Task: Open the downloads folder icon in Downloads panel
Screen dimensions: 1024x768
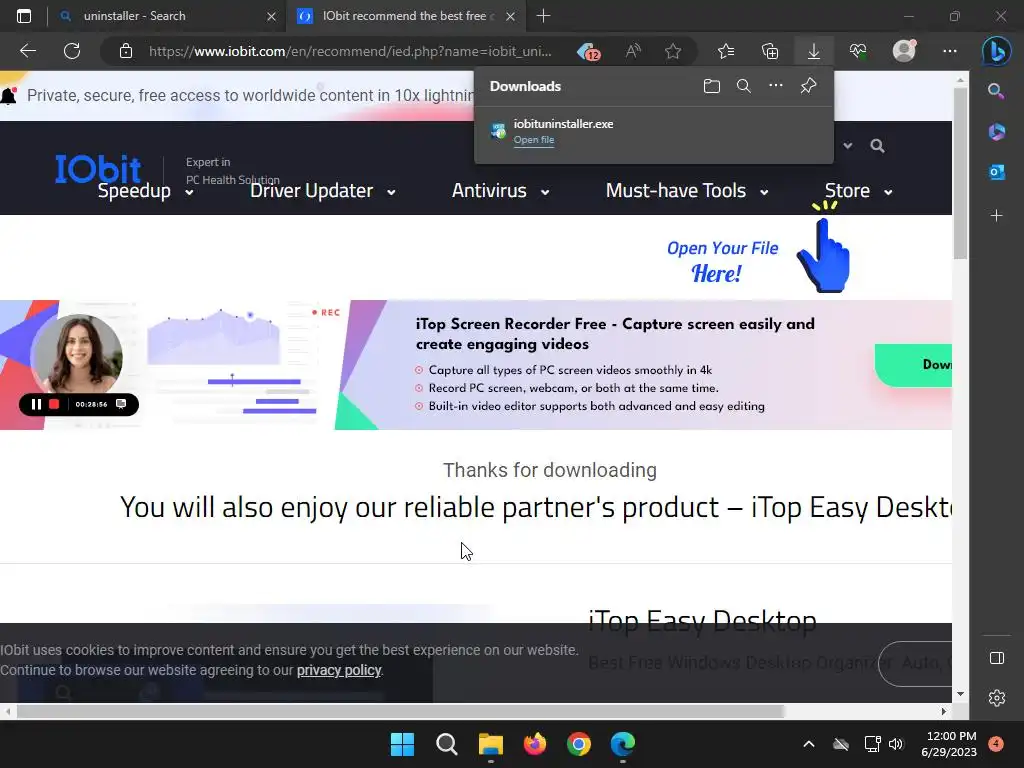Action: pyautogui.click(x=712, y=86)
